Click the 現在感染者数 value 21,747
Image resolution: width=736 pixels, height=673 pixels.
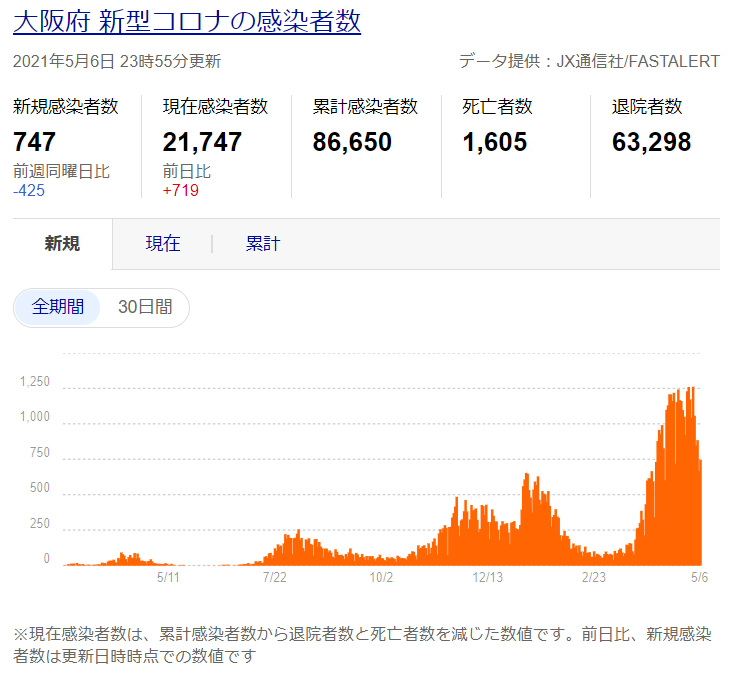pos(202,142)
